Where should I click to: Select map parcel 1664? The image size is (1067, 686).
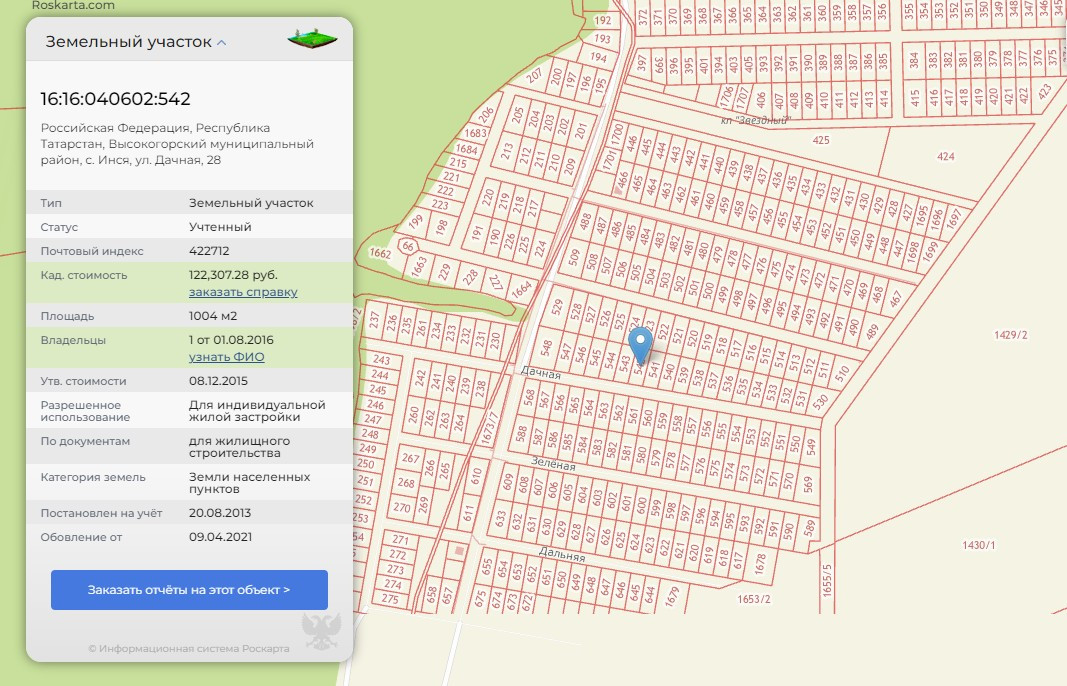click(x=521, y=291)
